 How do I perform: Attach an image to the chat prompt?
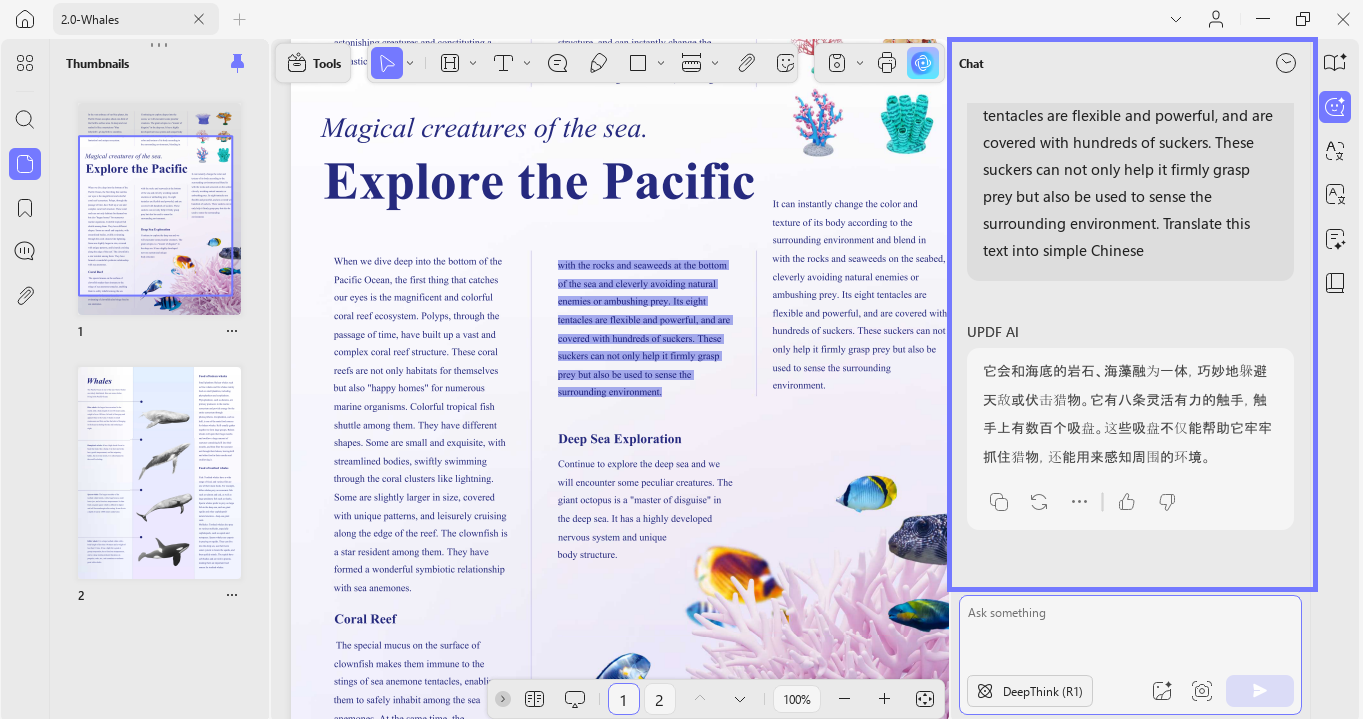[x=1161, y=691]
